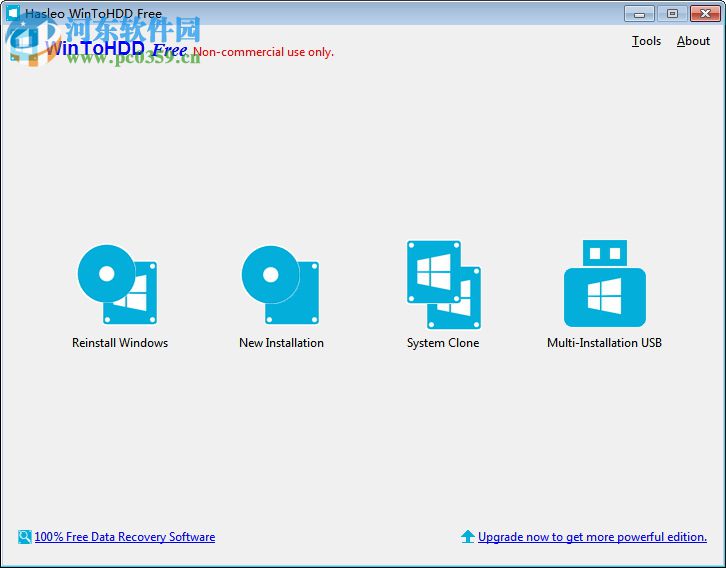Image resolution: width=726 pixels, height=568 pixels.
Task: Open the About menu
Action: coord(693,41)
